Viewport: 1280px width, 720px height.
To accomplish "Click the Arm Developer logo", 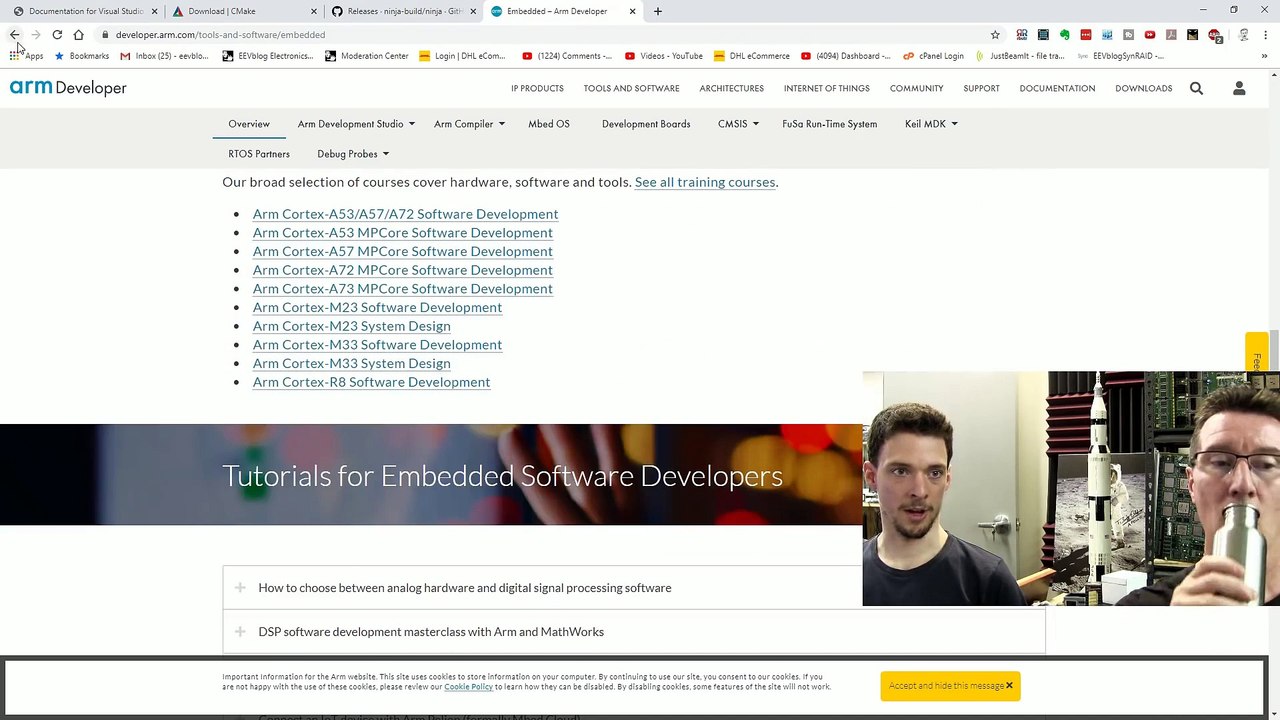I will 68,88.
